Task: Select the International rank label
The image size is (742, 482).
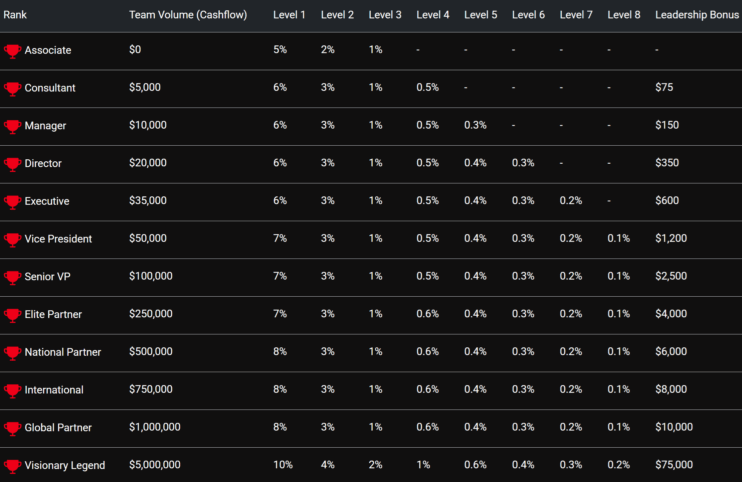Action: point(54,390)
